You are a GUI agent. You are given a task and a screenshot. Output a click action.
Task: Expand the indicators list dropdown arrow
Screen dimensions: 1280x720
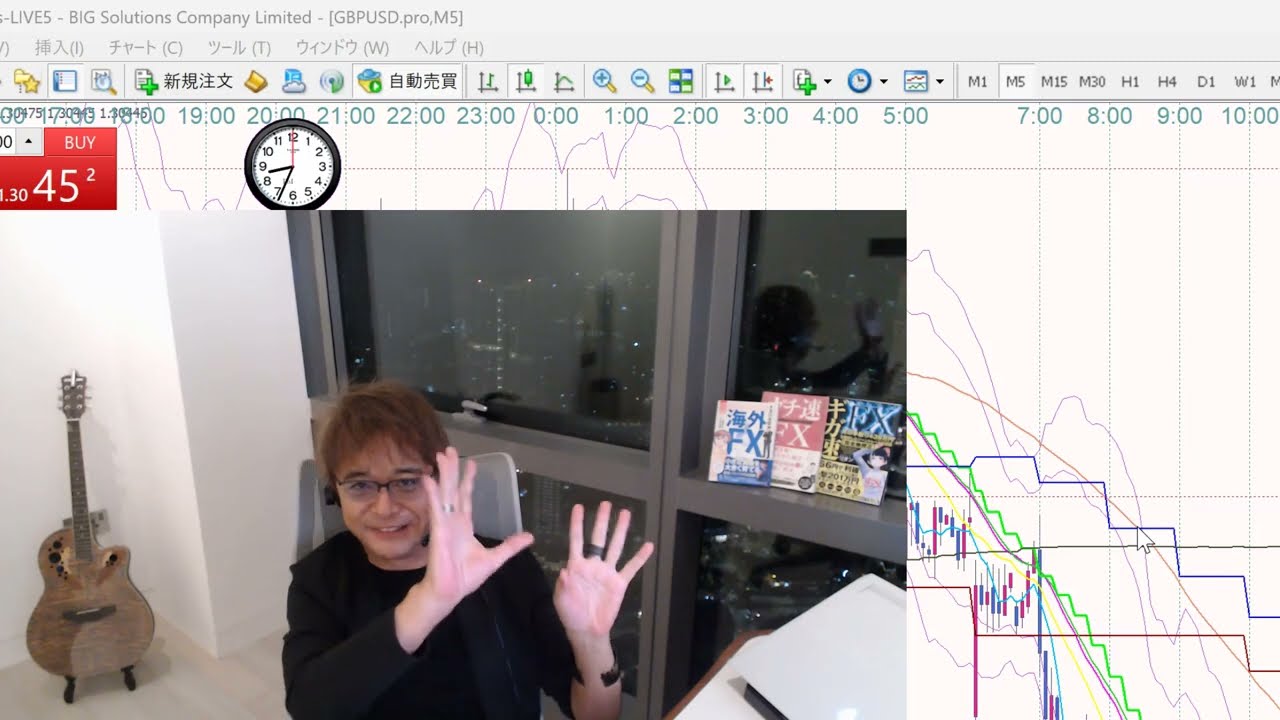click(827, 82)
